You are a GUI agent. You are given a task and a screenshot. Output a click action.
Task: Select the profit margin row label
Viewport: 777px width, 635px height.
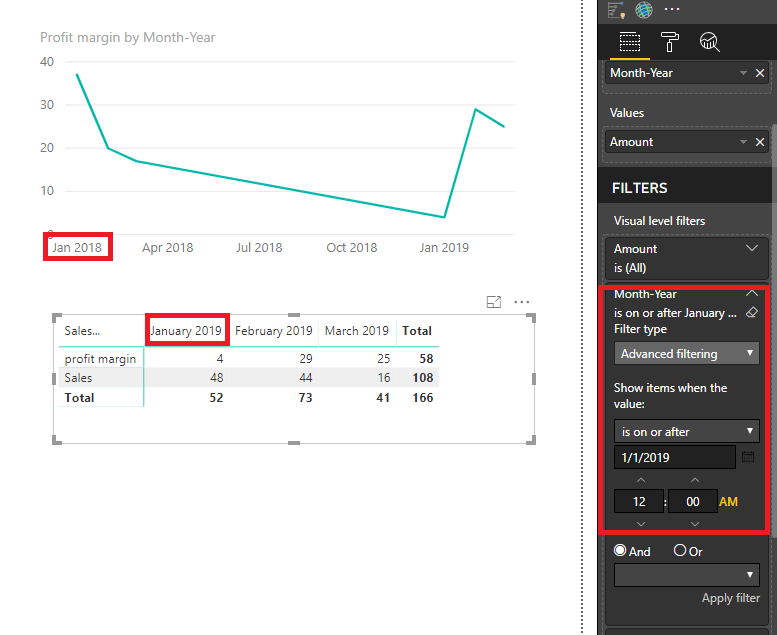[100, 359]
